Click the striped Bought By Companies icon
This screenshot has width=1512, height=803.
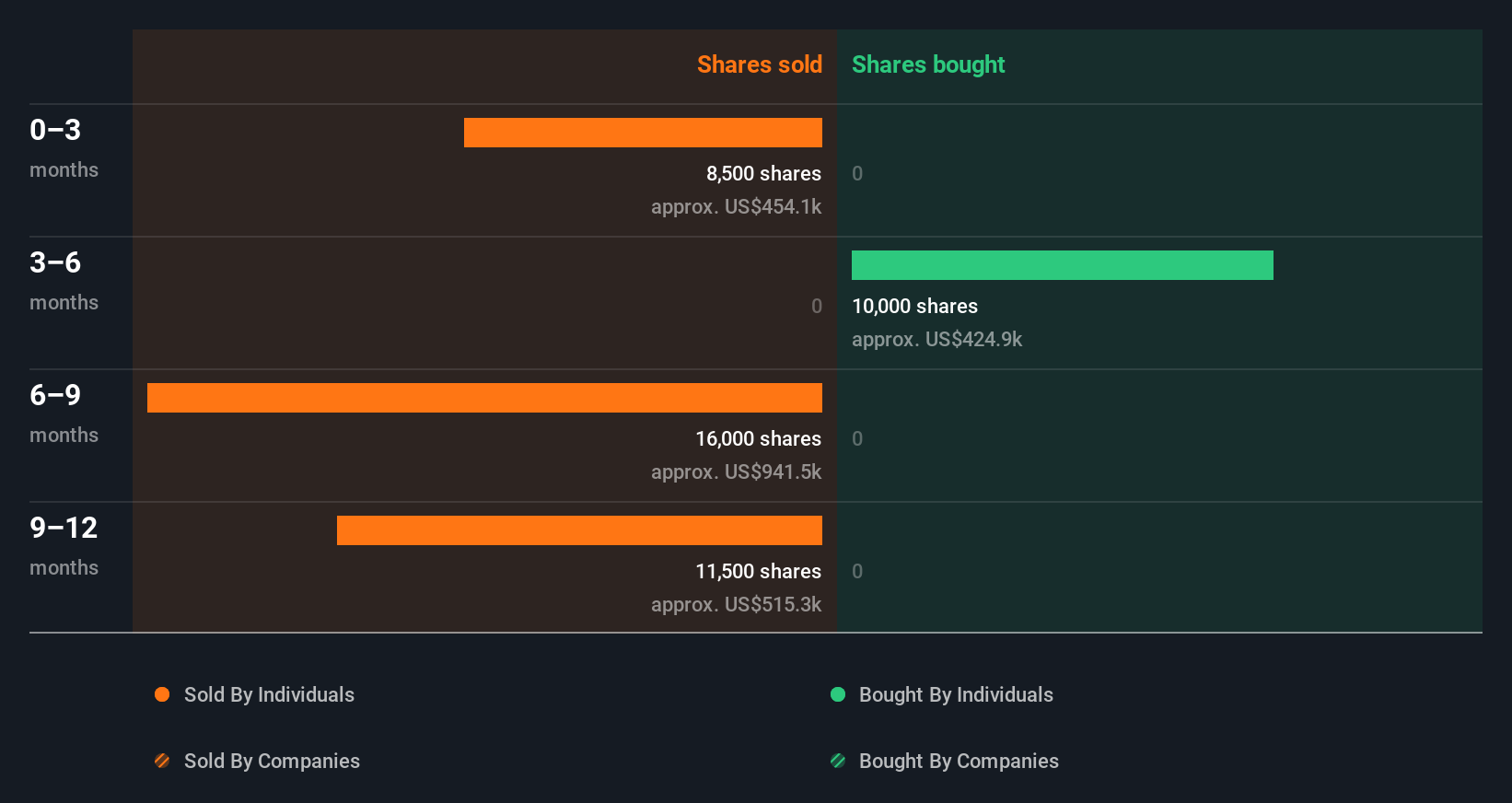(838, 761)
